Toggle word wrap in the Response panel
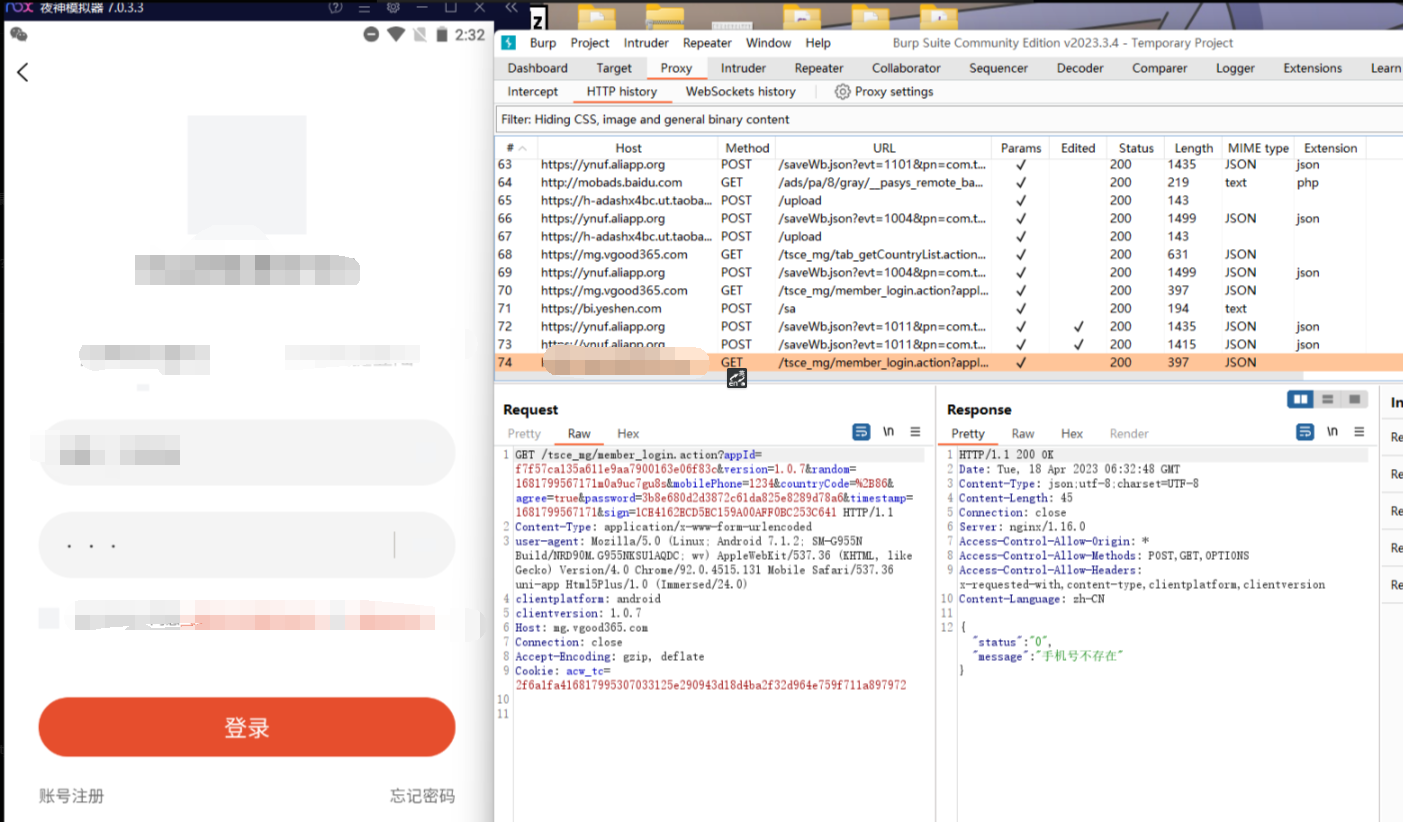Viewport: 1403px width, 822px height. pyautogui.click(x=1305, y=432)
